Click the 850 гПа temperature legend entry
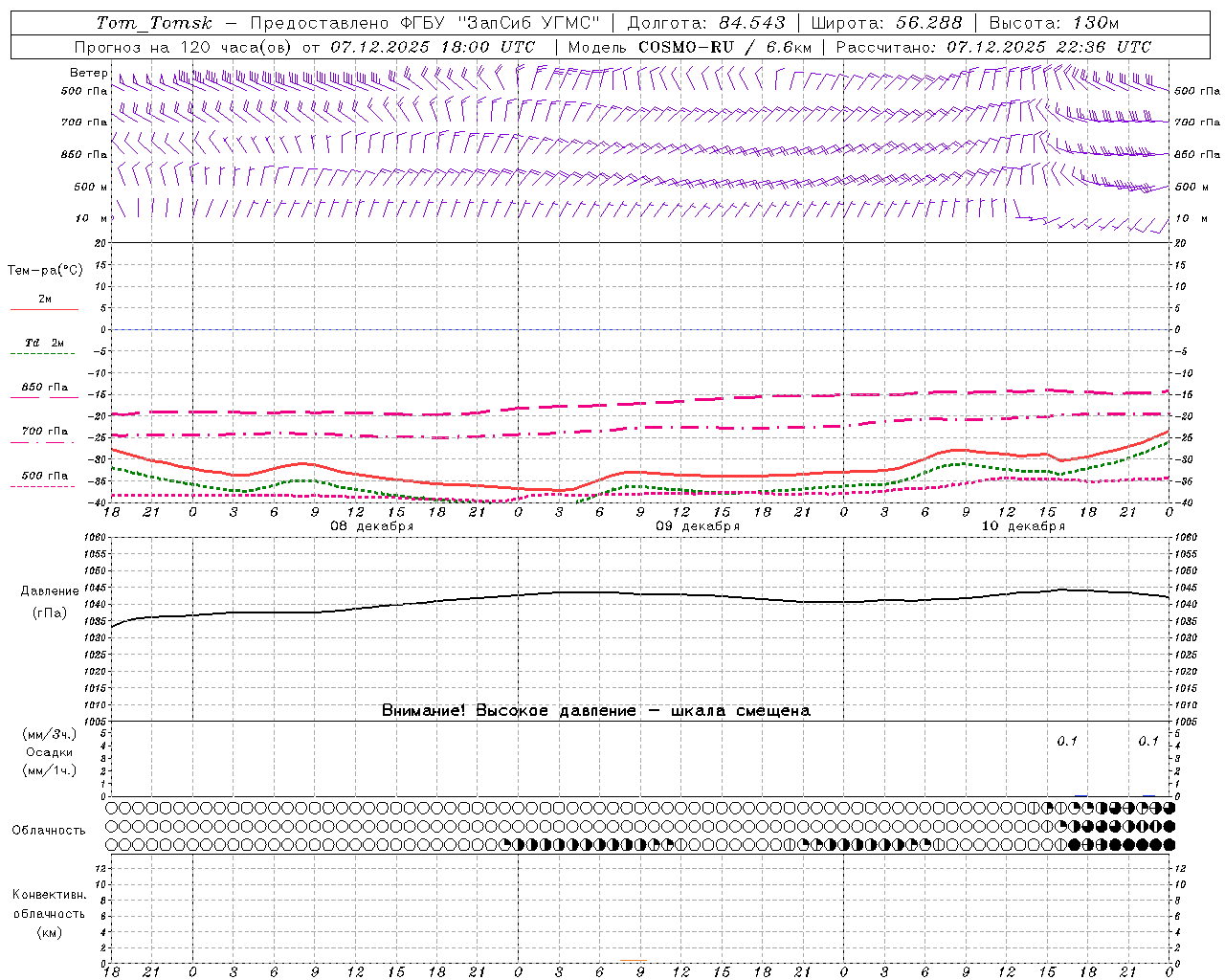1225x980 pixels. coord(44,388)
